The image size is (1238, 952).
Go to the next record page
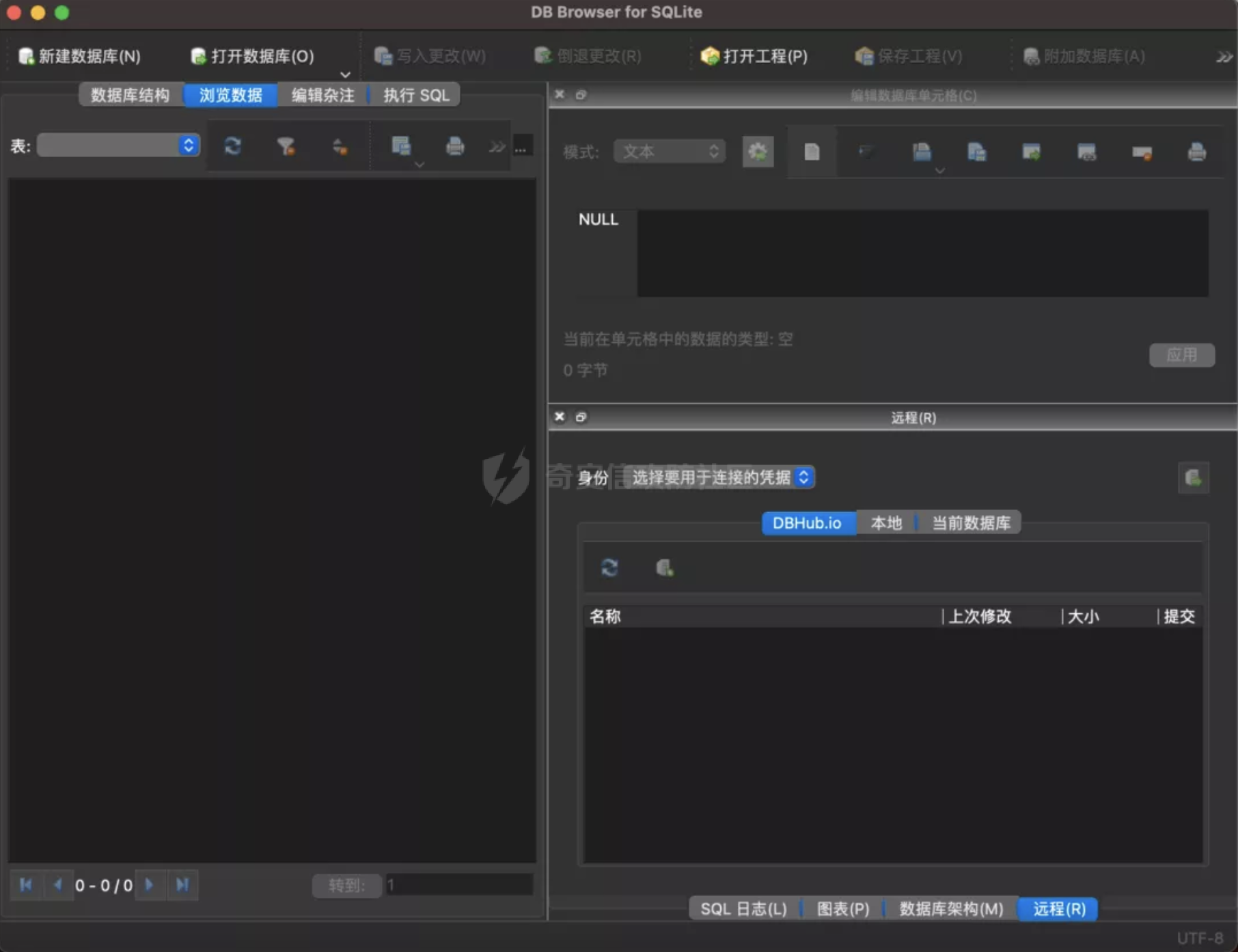(x=150, y=885)
